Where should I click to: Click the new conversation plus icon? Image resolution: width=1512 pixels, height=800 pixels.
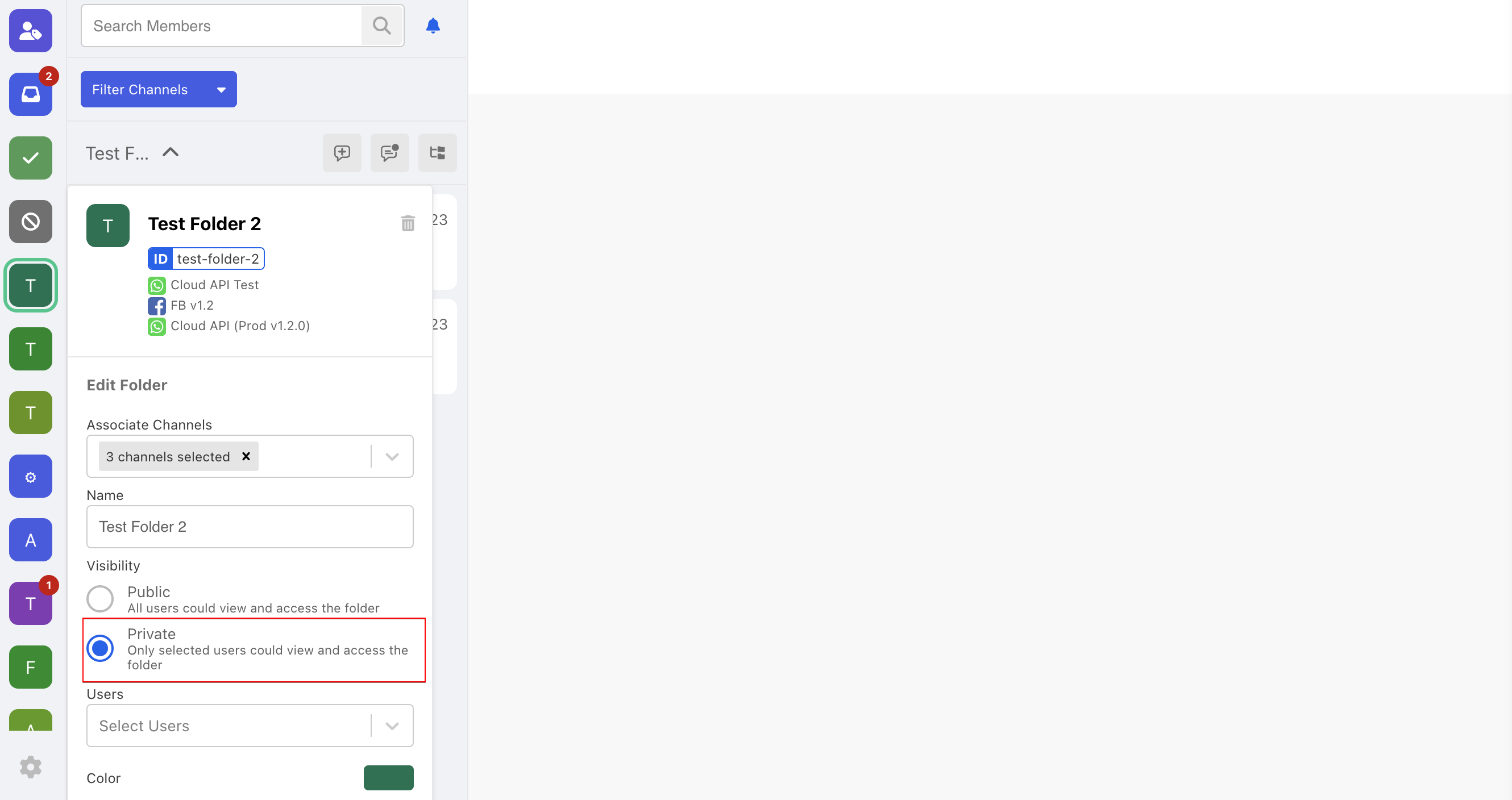tap(342, 153)
